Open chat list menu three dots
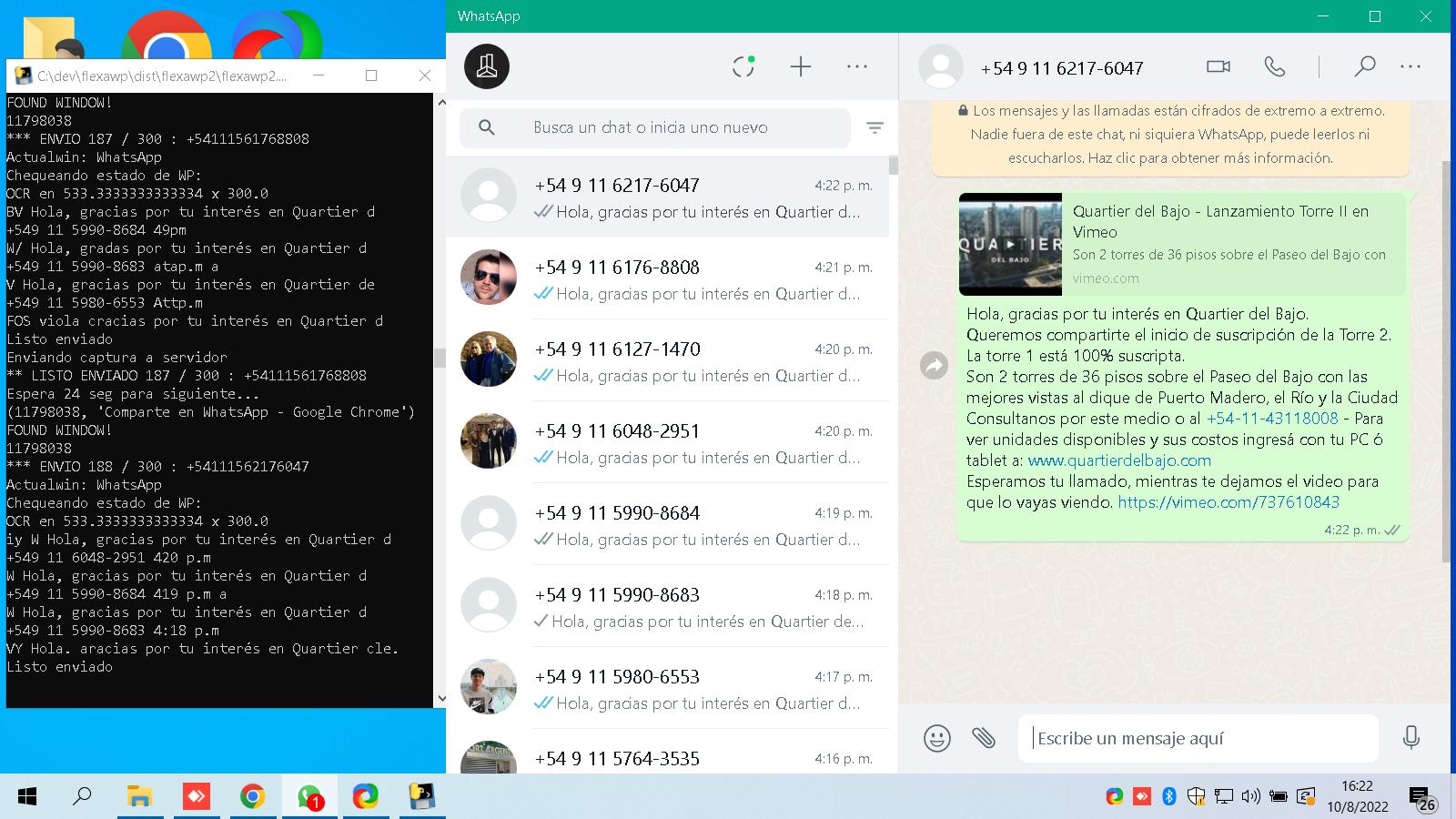This screenshot has height=819, width=1456. pos(857,66)
